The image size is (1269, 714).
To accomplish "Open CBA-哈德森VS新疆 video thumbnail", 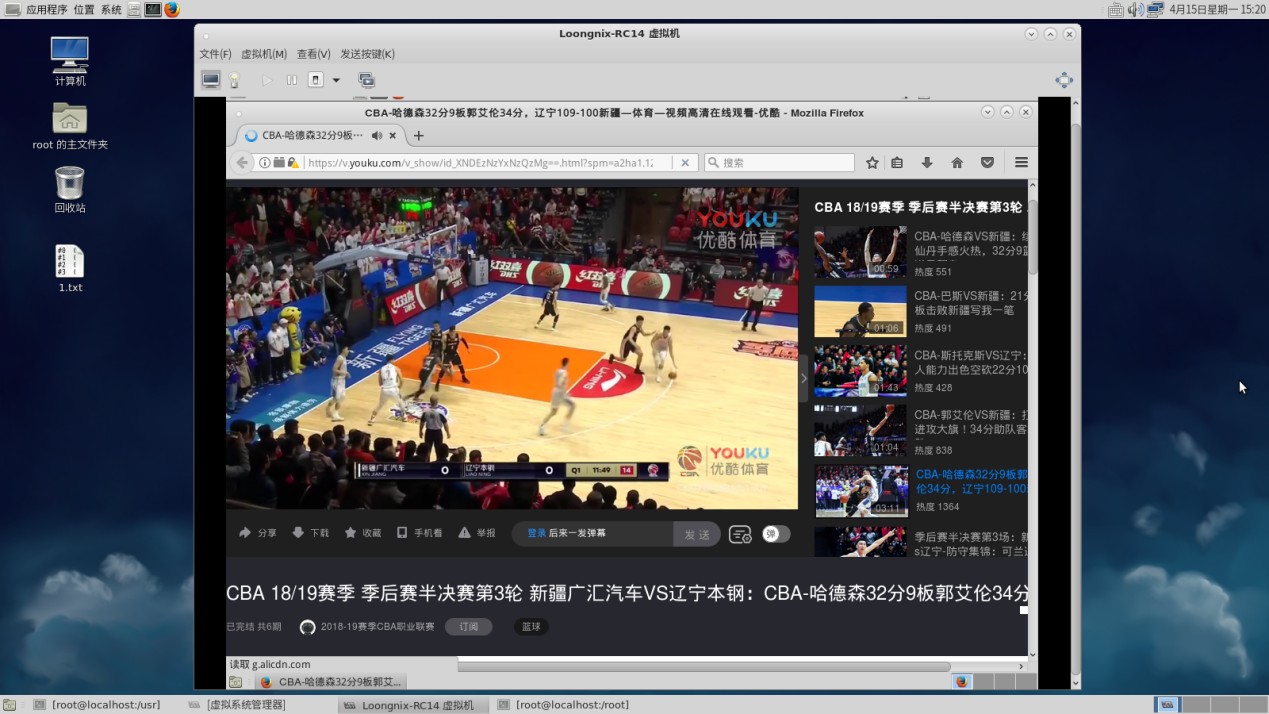I will 860,252.
